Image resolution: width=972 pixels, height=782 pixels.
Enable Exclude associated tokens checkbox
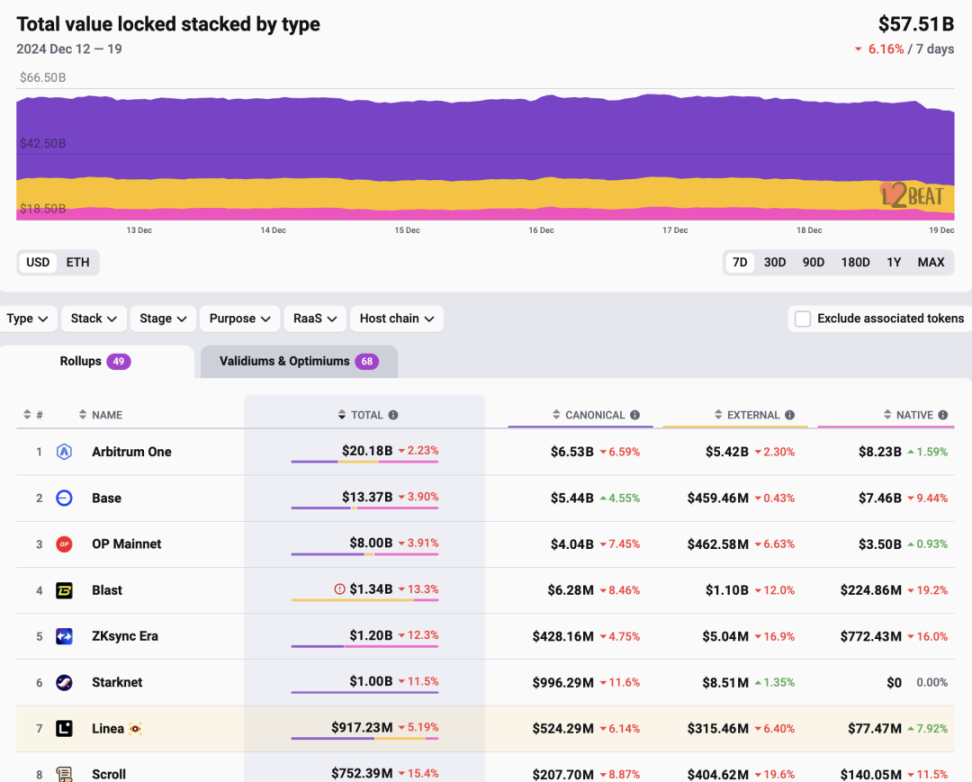[802, 319]
